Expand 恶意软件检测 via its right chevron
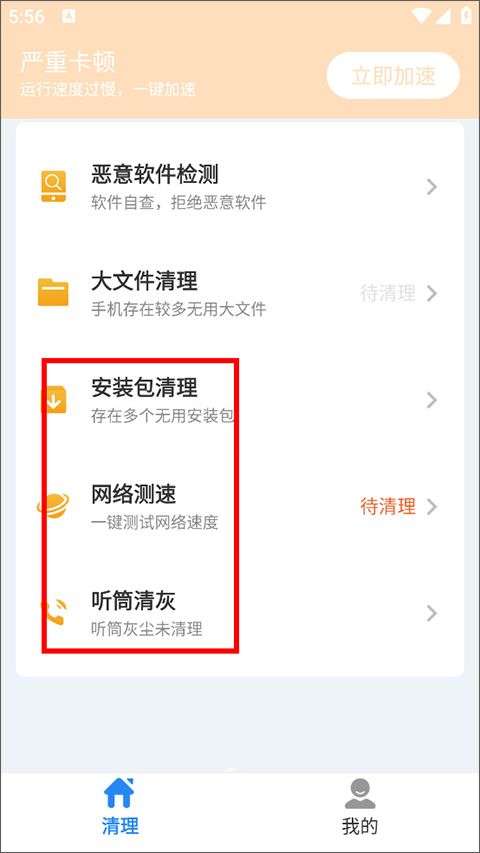 pyautogui.click(x=432, y=187)
